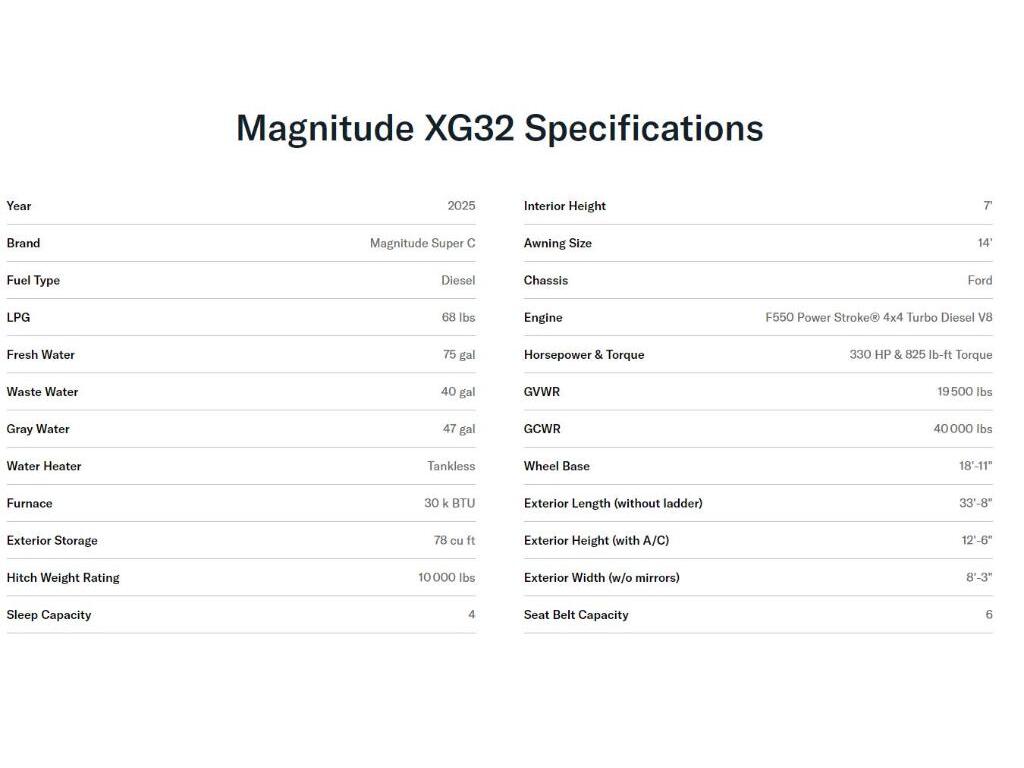
Task: Select the Exterior Storage label
Action: 52,541
